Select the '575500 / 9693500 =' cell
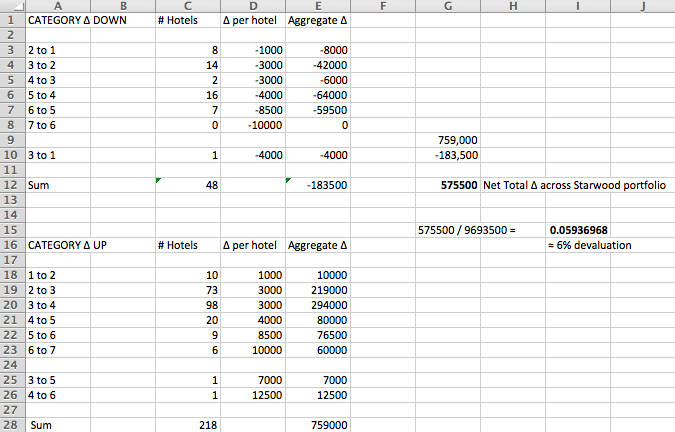The width and height of the screenshot is (675, 432). pos(467,230)
